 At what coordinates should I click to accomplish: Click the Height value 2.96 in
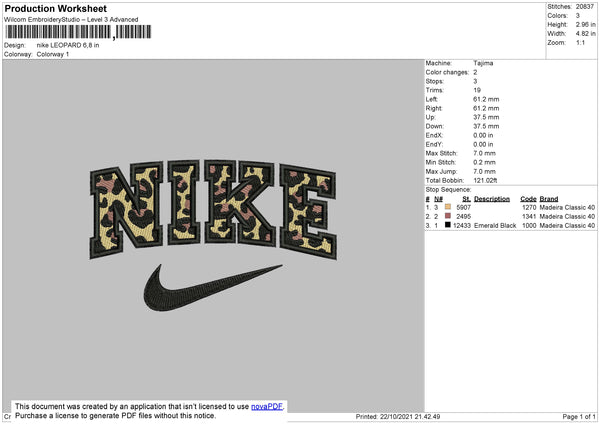pos(585,24)
